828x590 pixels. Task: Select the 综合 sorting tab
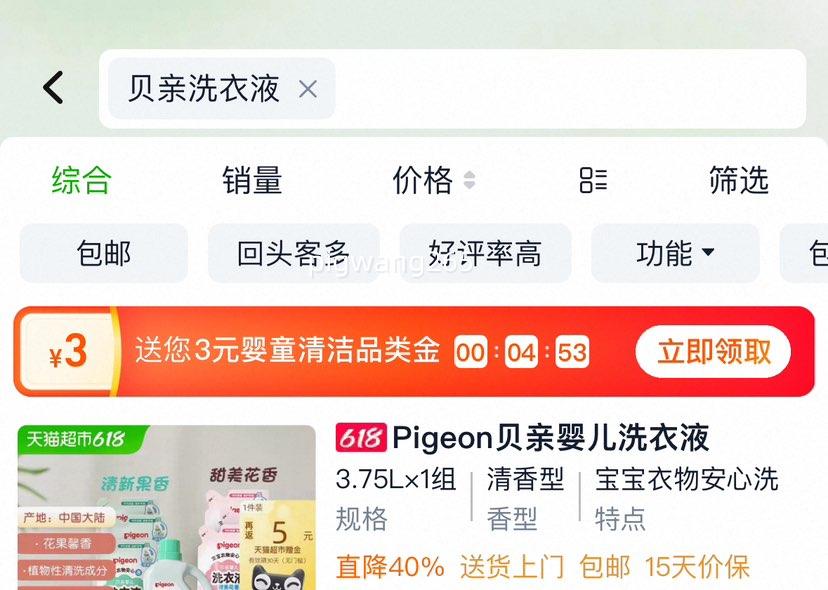click(x=82, y=180)
